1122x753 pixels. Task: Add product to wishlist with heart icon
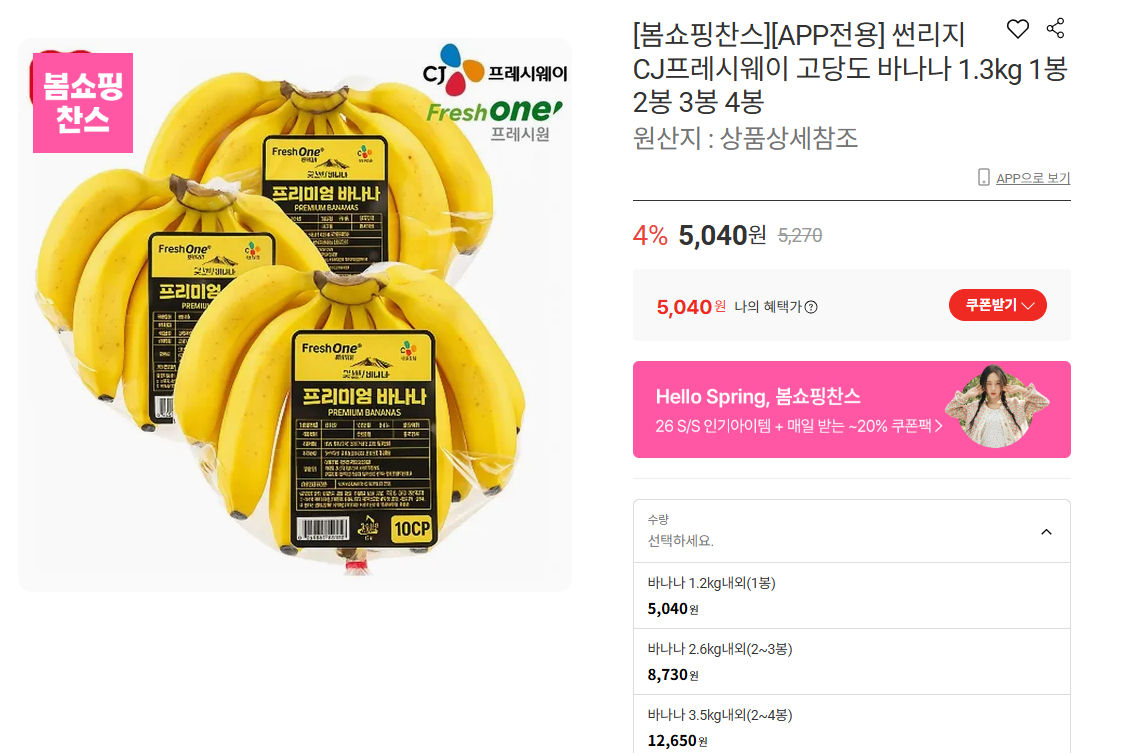(1018, 29)
